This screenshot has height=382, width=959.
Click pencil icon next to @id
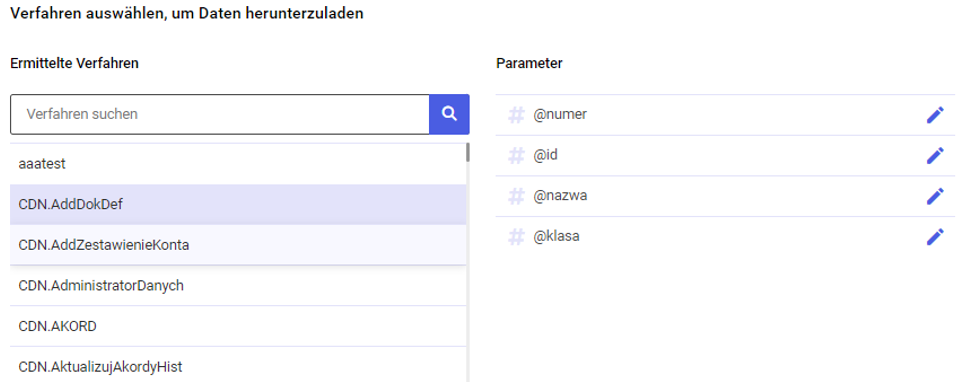[935, 155]
